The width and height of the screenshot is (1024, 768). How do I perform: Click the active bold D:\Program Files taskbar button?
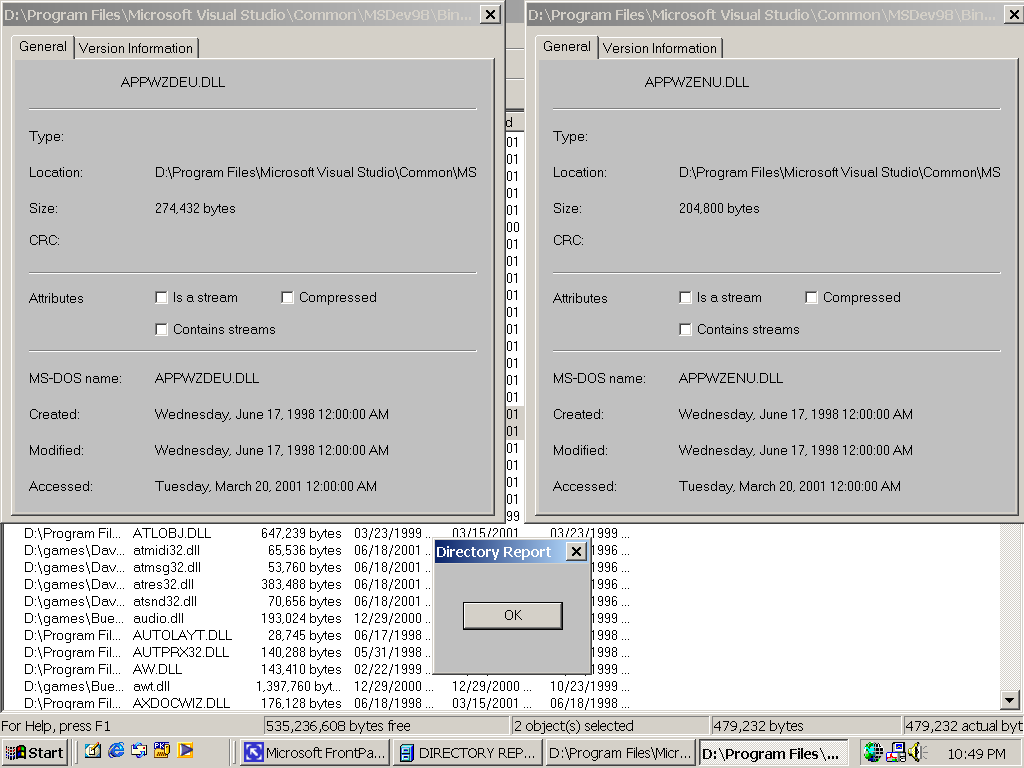773,753
